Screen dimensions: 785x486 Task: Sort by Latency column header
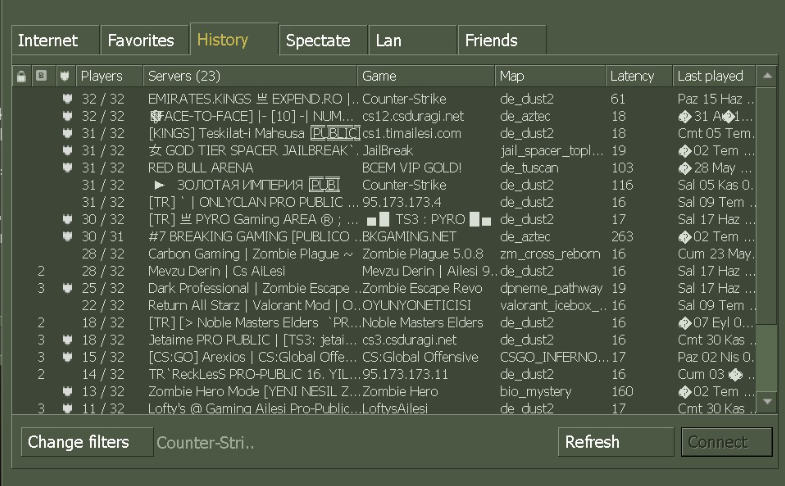(x=639, y=76)
